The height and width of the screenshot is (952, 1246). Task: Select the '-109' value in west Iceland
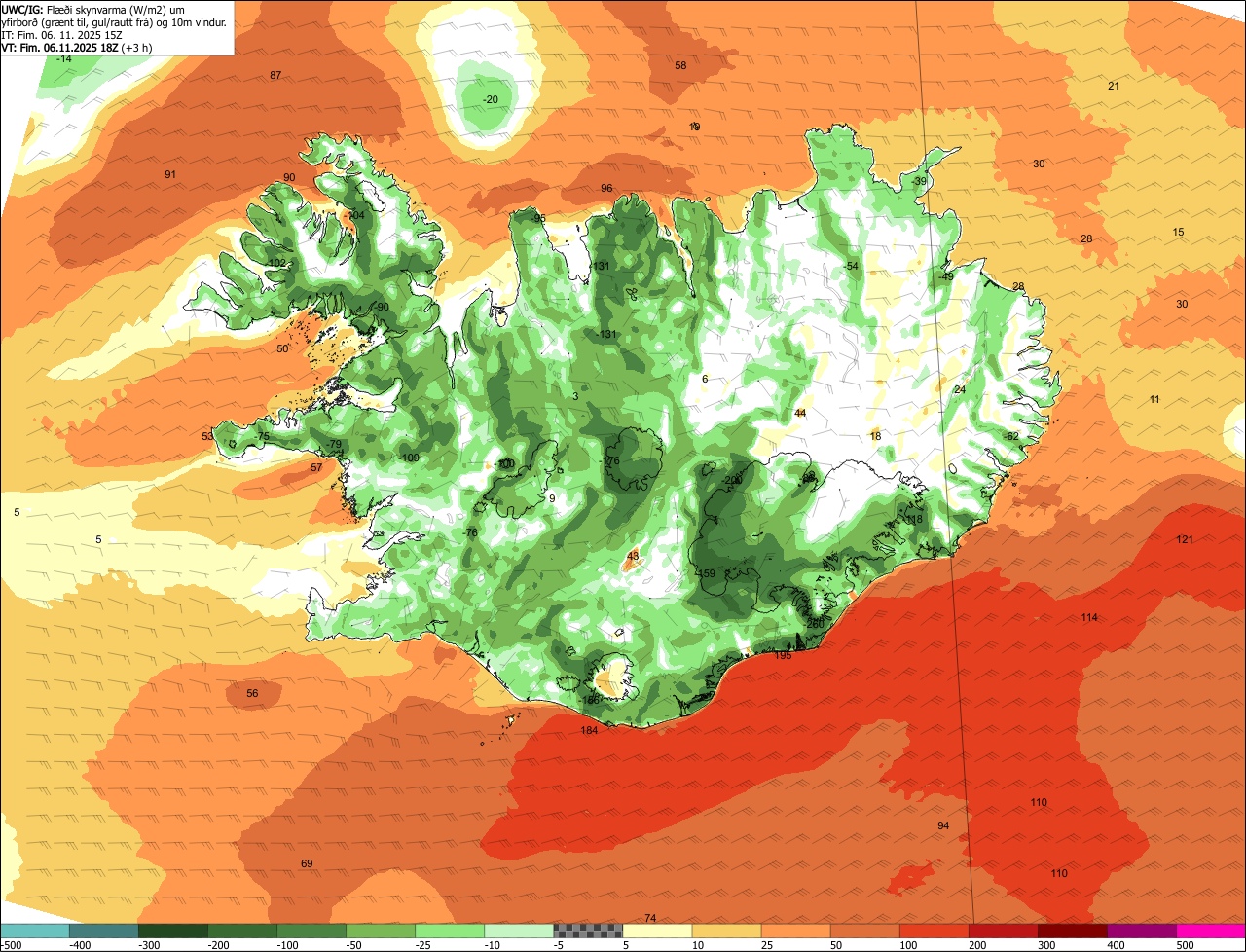tap(409, 458)
